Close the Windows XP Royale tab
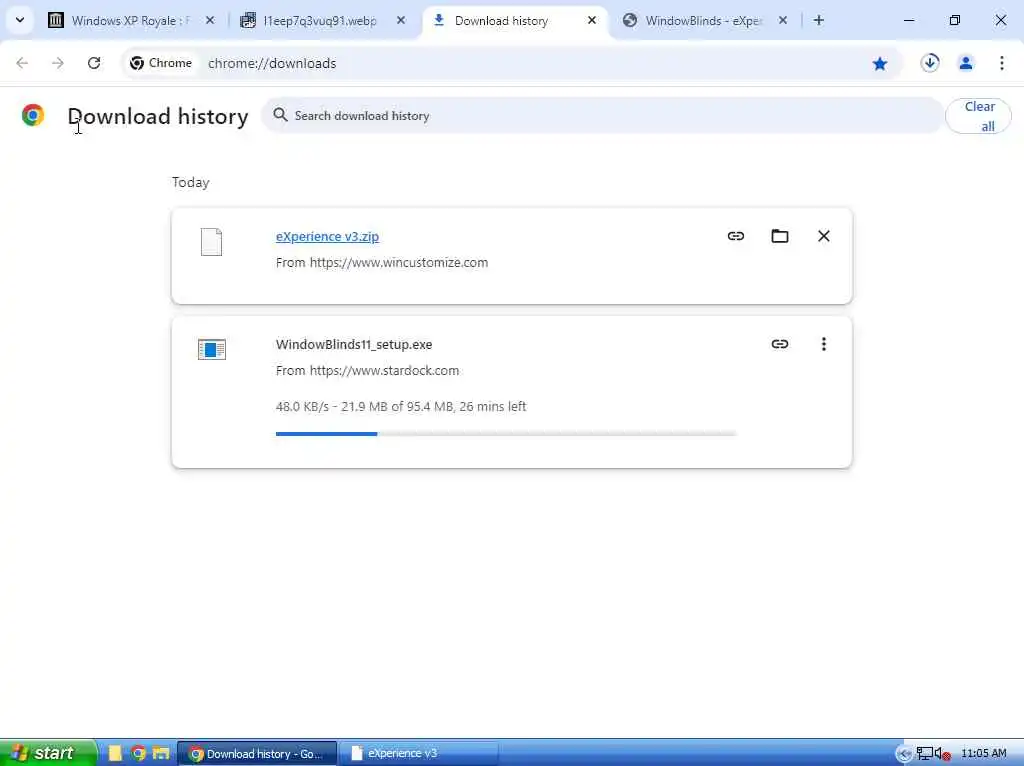 210,21
